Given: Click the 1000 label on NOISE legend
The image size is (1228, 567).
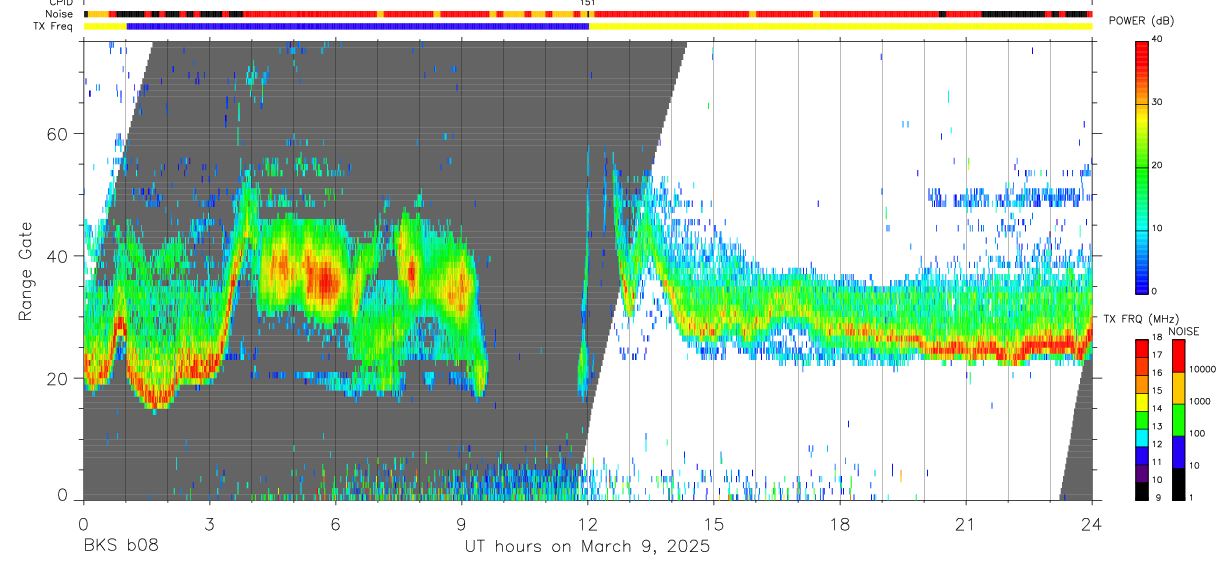Looking at the screenshot, I should [1199, 402].
